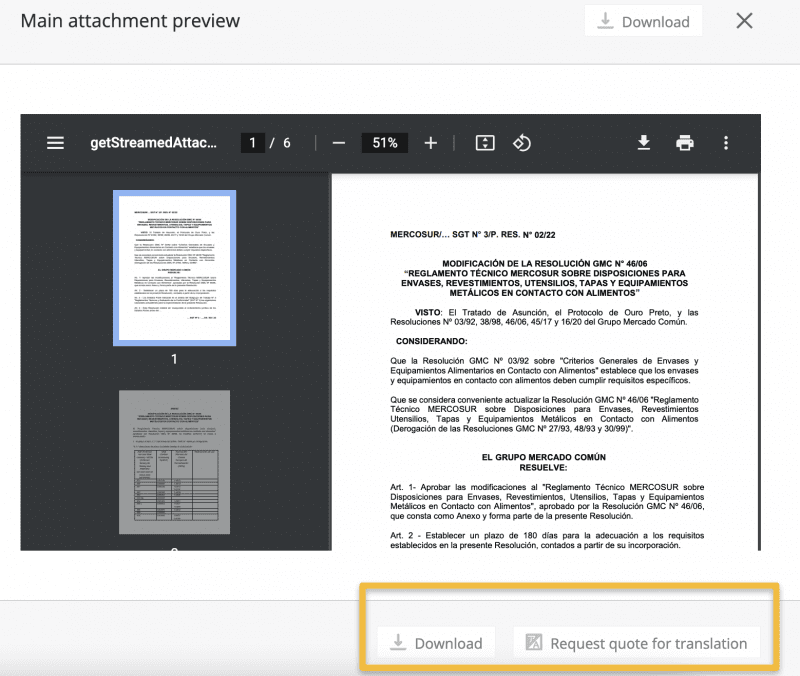The image size is (800, 676).
Task: Click the document title MODIFICACIÓN DE LA RESOLUCIÓN
Action: [x=545, y=260]
